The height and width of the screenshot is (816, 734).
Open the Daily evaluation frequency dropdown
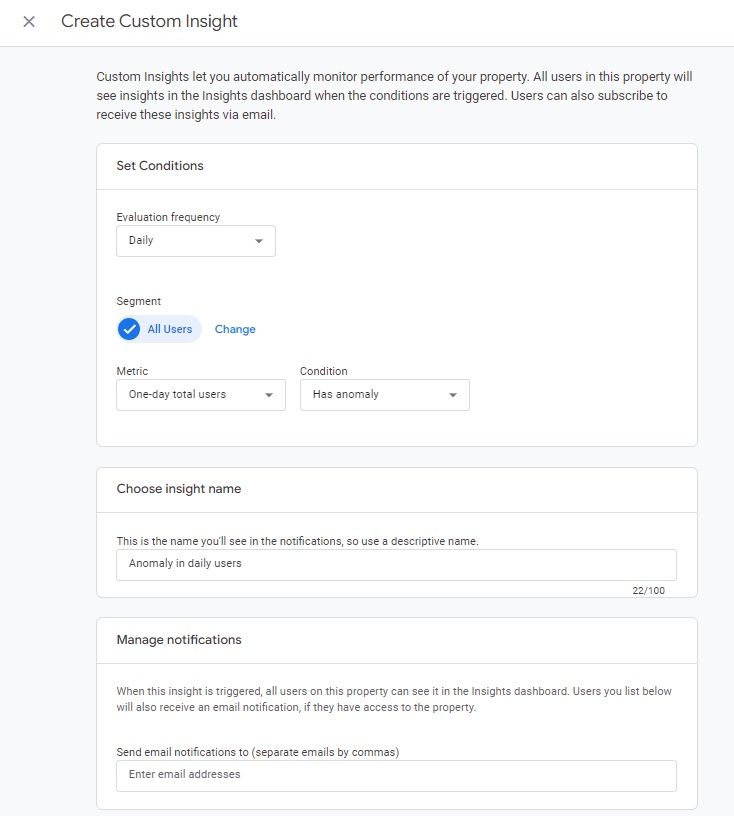[195, 241]
